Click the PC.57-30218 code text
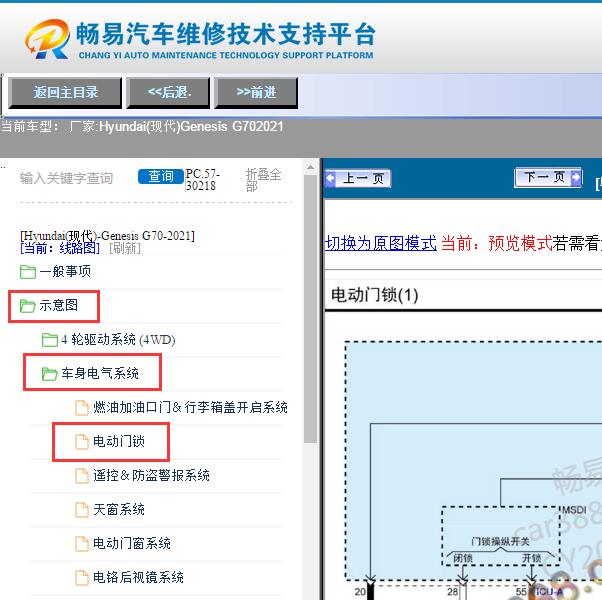This screenshot has width=602, height=600. (x=202, y=180)
